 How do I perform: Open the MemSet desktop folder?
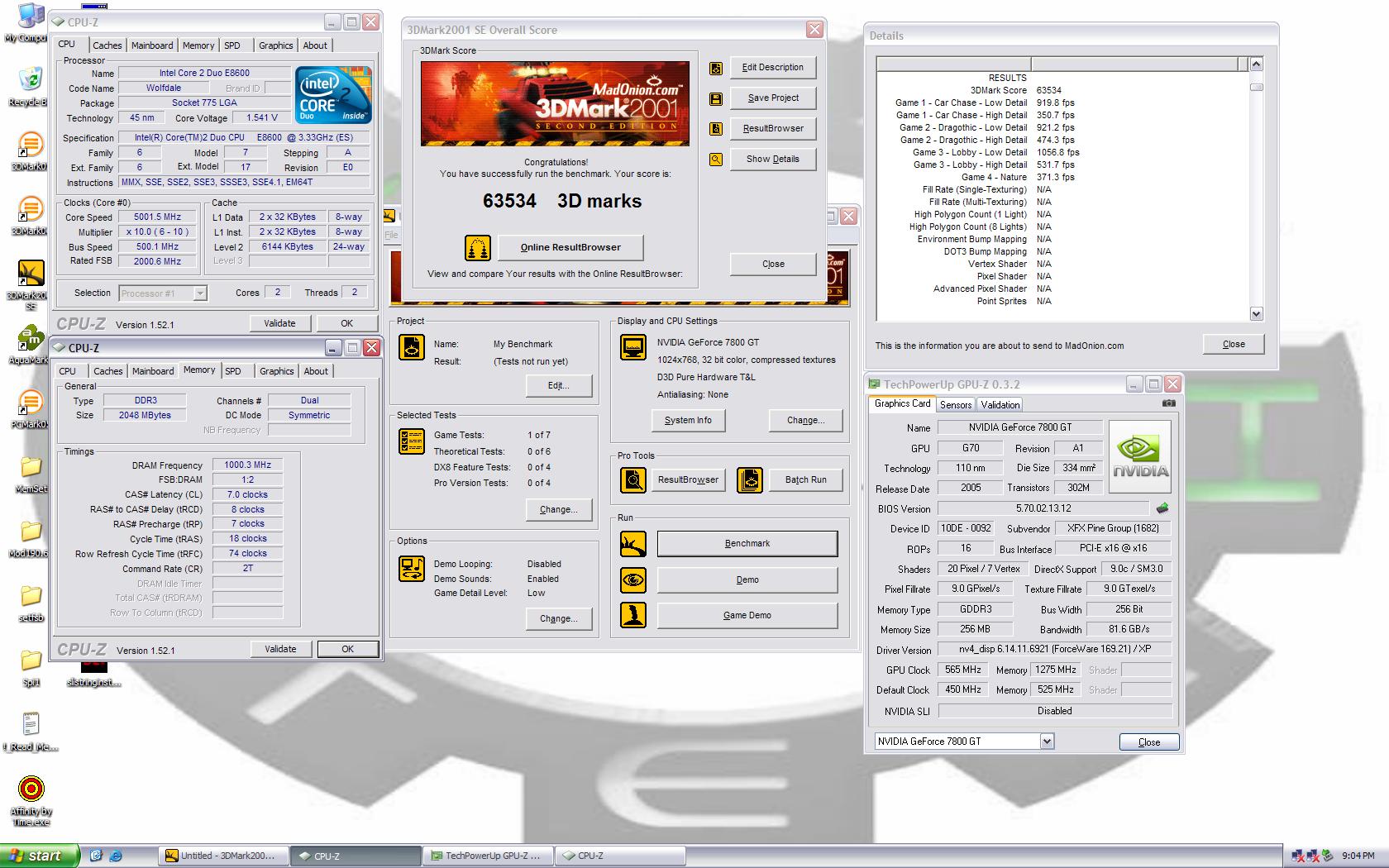pos(31,475)
